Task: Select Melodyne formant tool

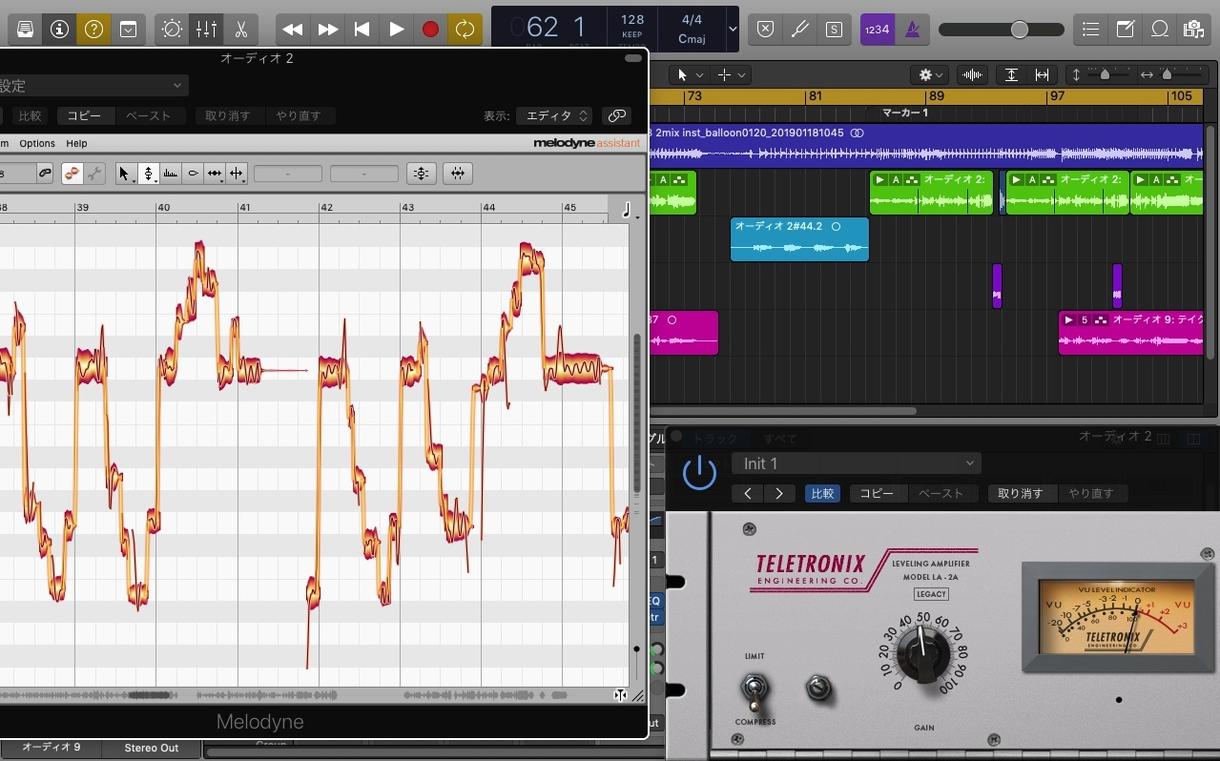Action: [170, 173]
